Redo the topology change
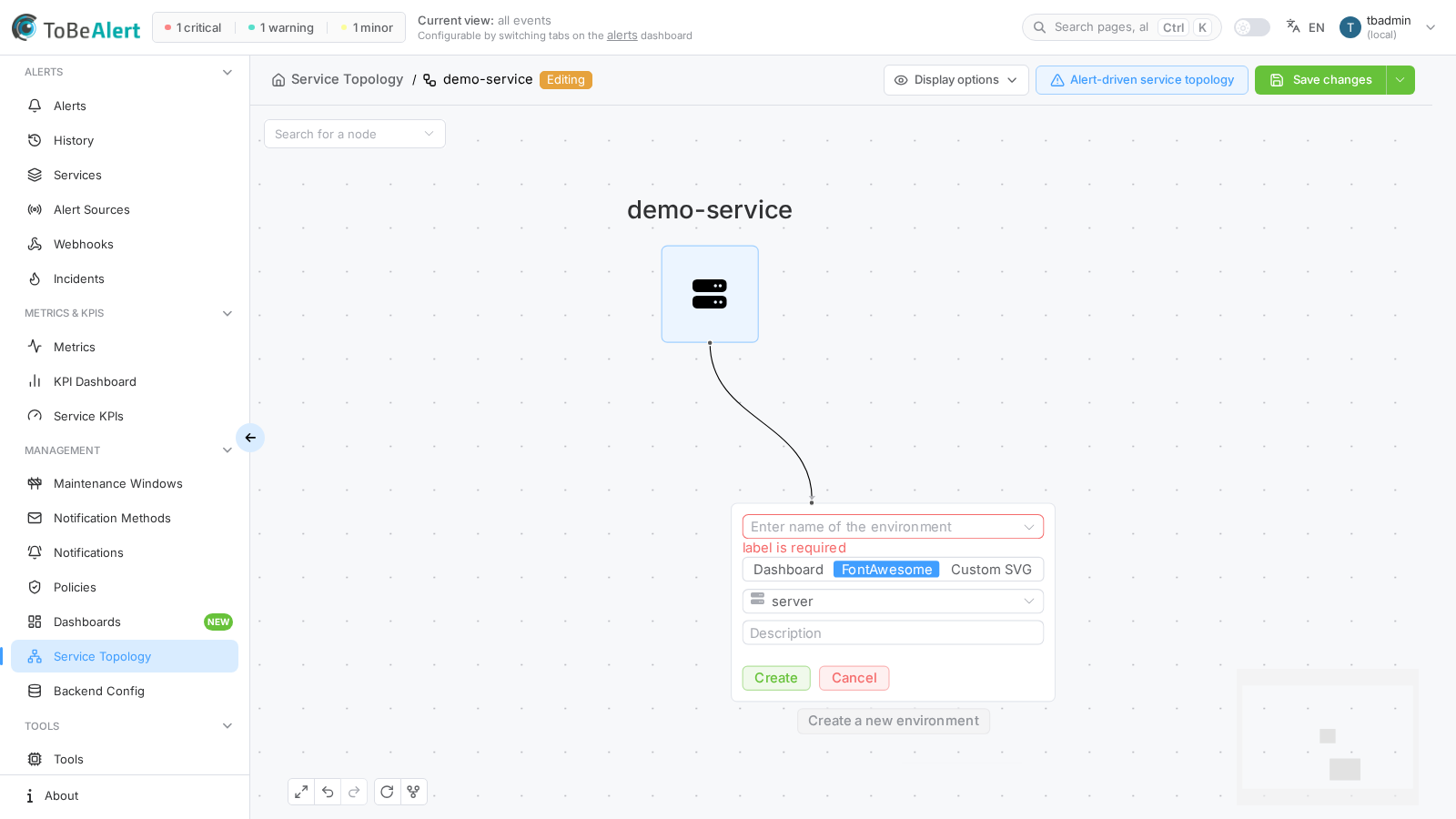The height and width of the screenshot is (819, 1456). pyautogui.click(x=354, y=792)
